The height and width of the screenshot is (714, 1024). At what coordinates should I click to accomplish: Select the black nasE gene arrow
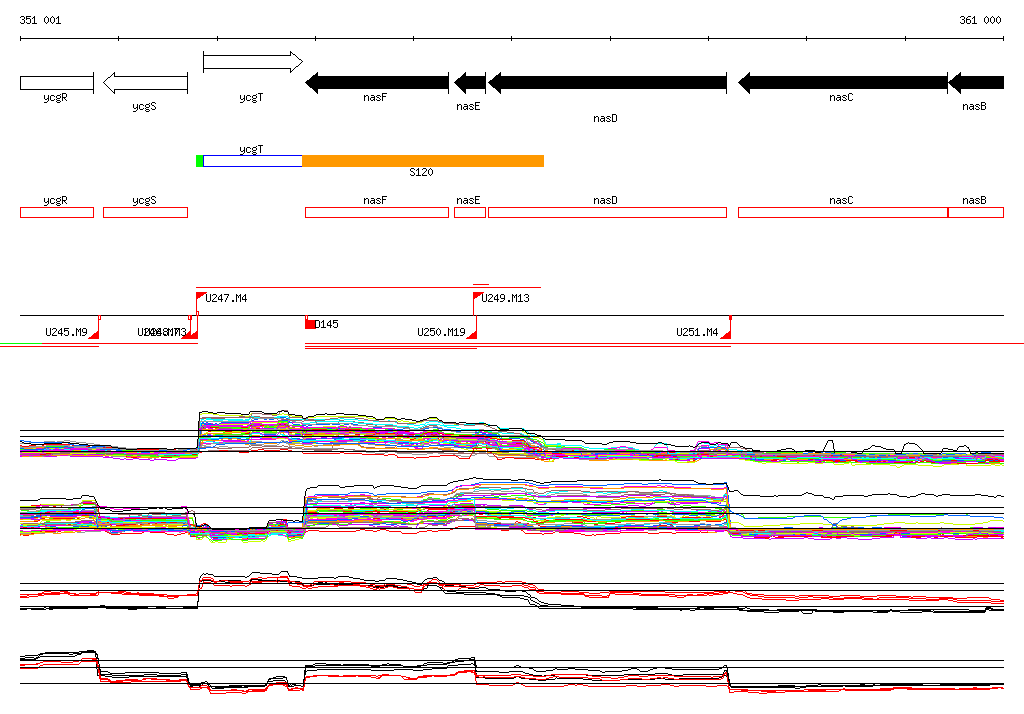pos(470,83)
